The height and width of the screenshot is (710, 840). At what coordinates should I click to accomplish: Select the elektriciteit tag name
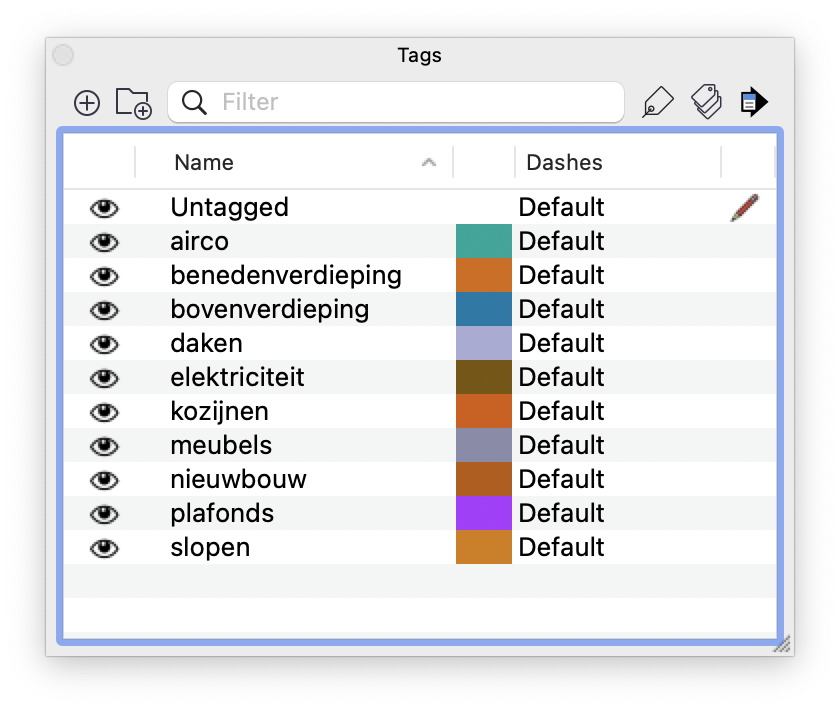(237, 377)
